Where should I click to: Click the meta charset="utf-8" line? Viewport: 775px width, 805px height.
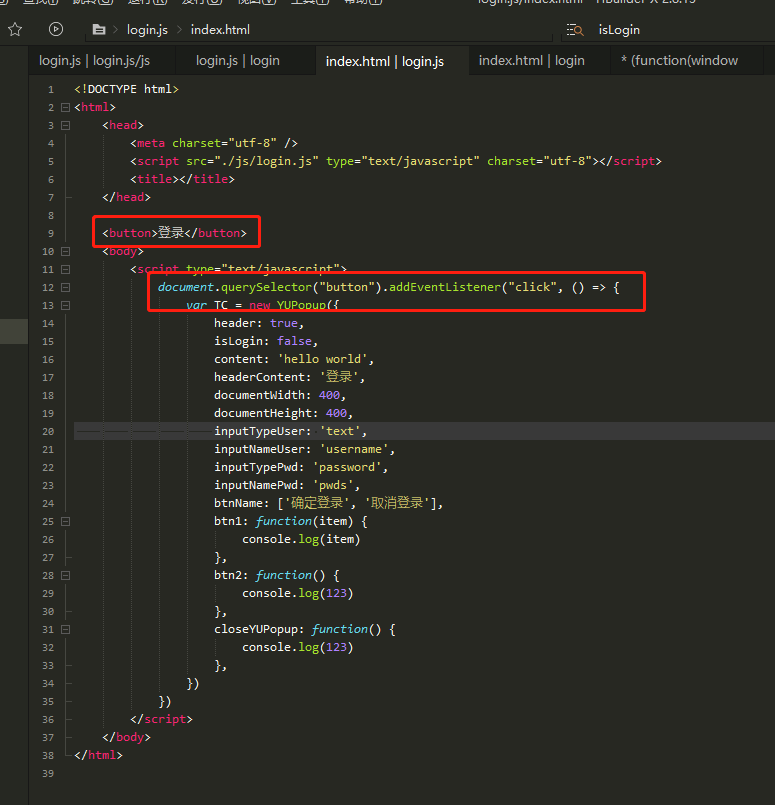pos(214,143)
